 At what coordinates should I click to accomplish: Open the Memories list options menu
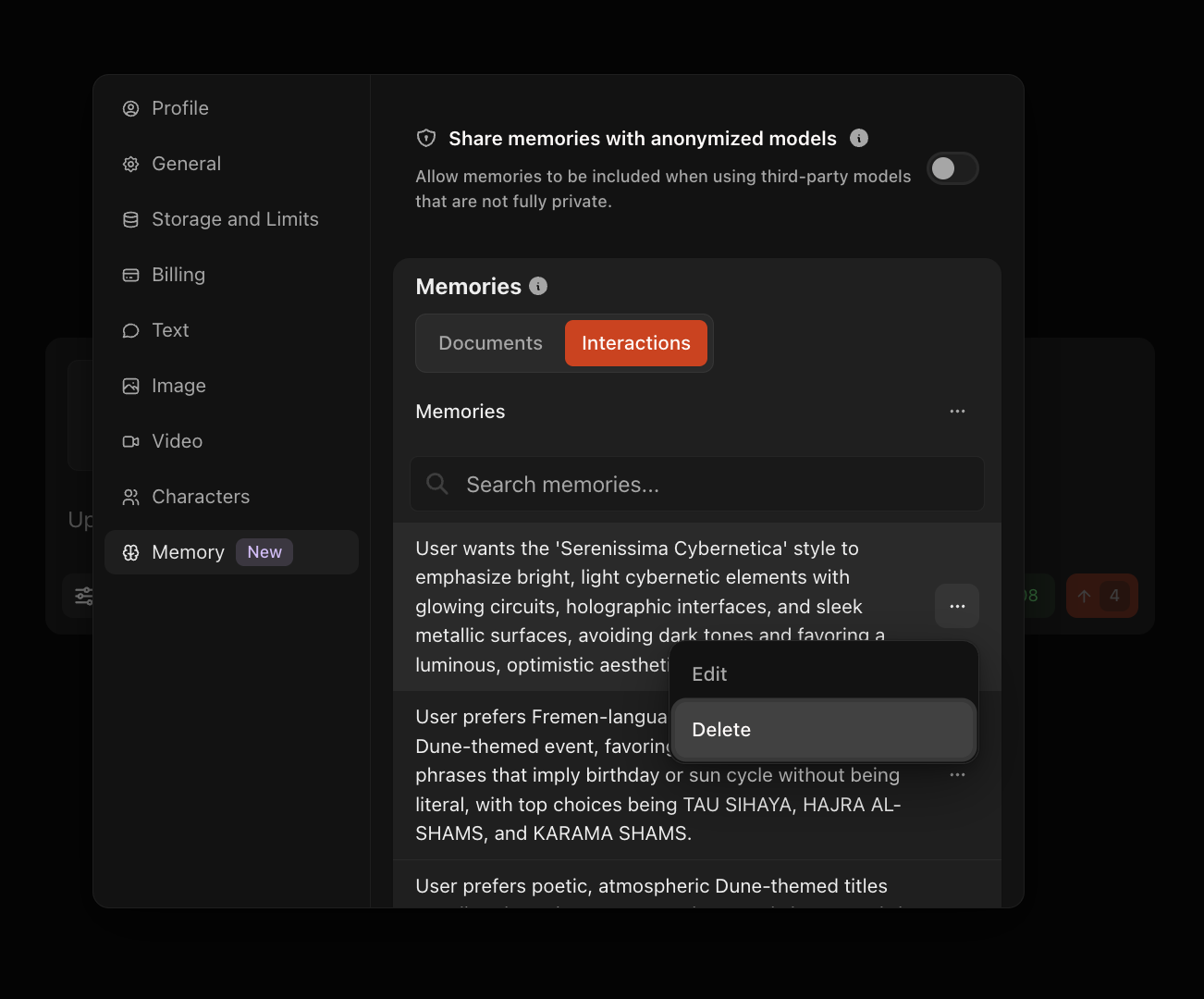coord(957,411)
